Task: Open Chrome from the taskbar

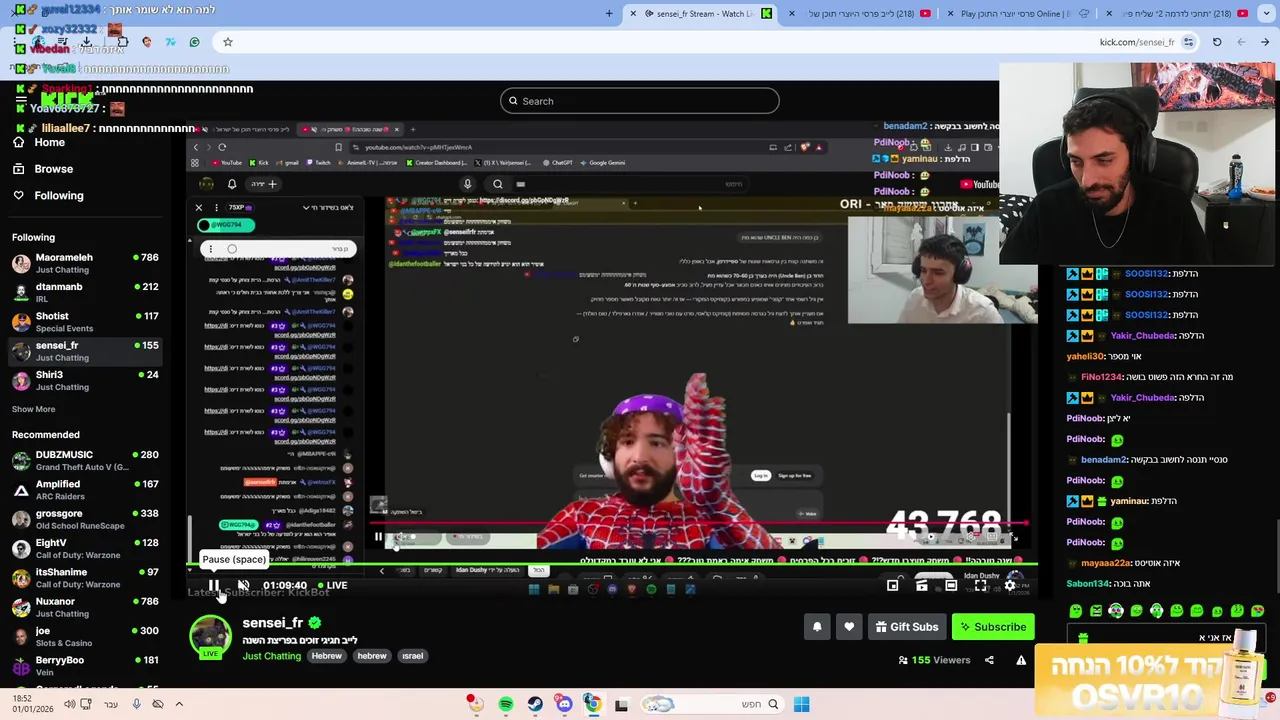Action: click(x=593, y=704)
